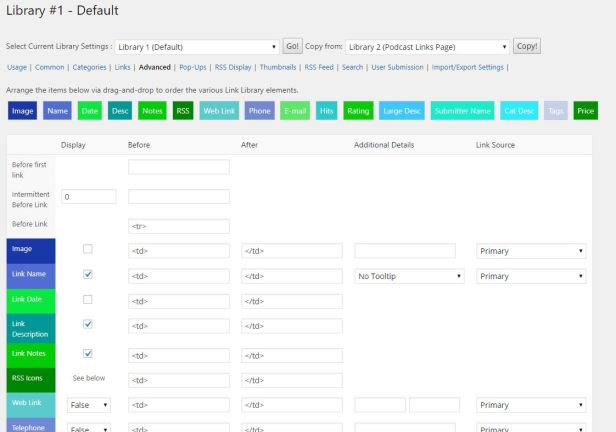The height and width of the screenshot is (432, 616).
Task: Open the Import/Export Settings tab
Action: tap(468, 67)
